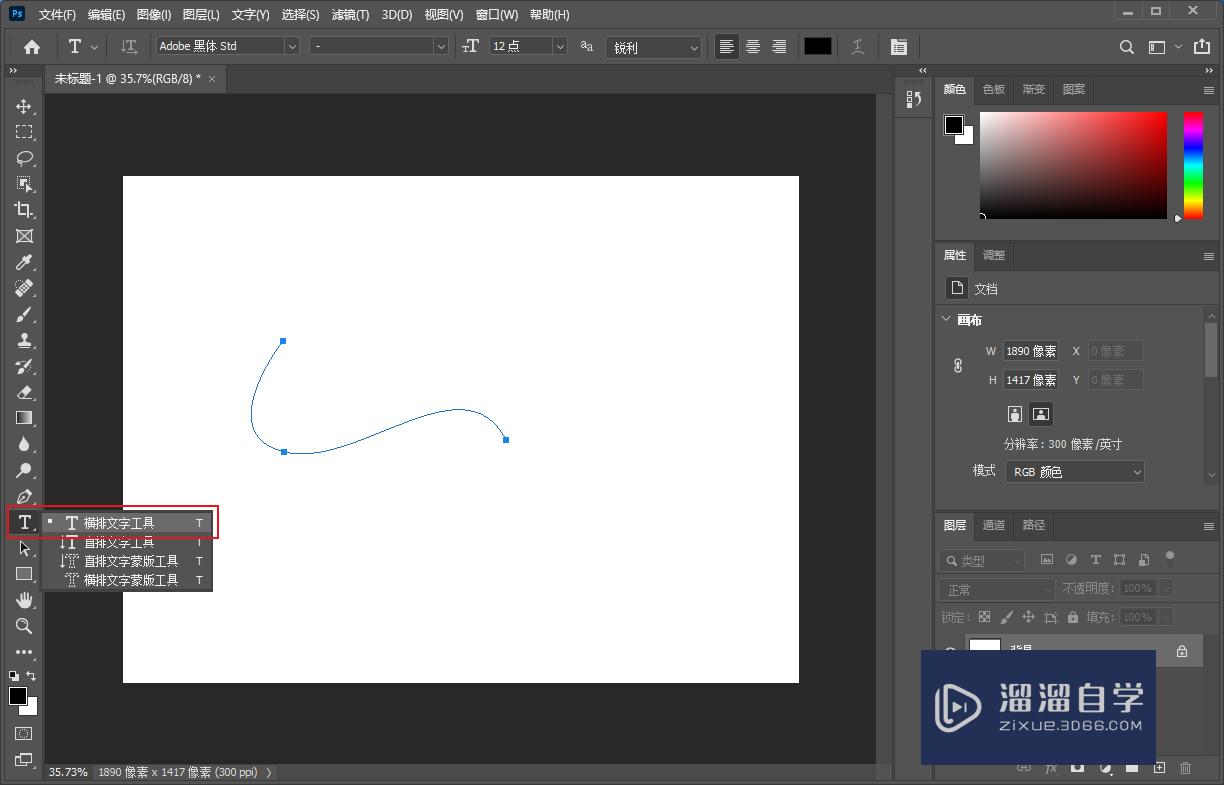Open the anti-aliasing dropdown 锐利
Viewport: 1224px width, 785px height.
pos(654,47)
